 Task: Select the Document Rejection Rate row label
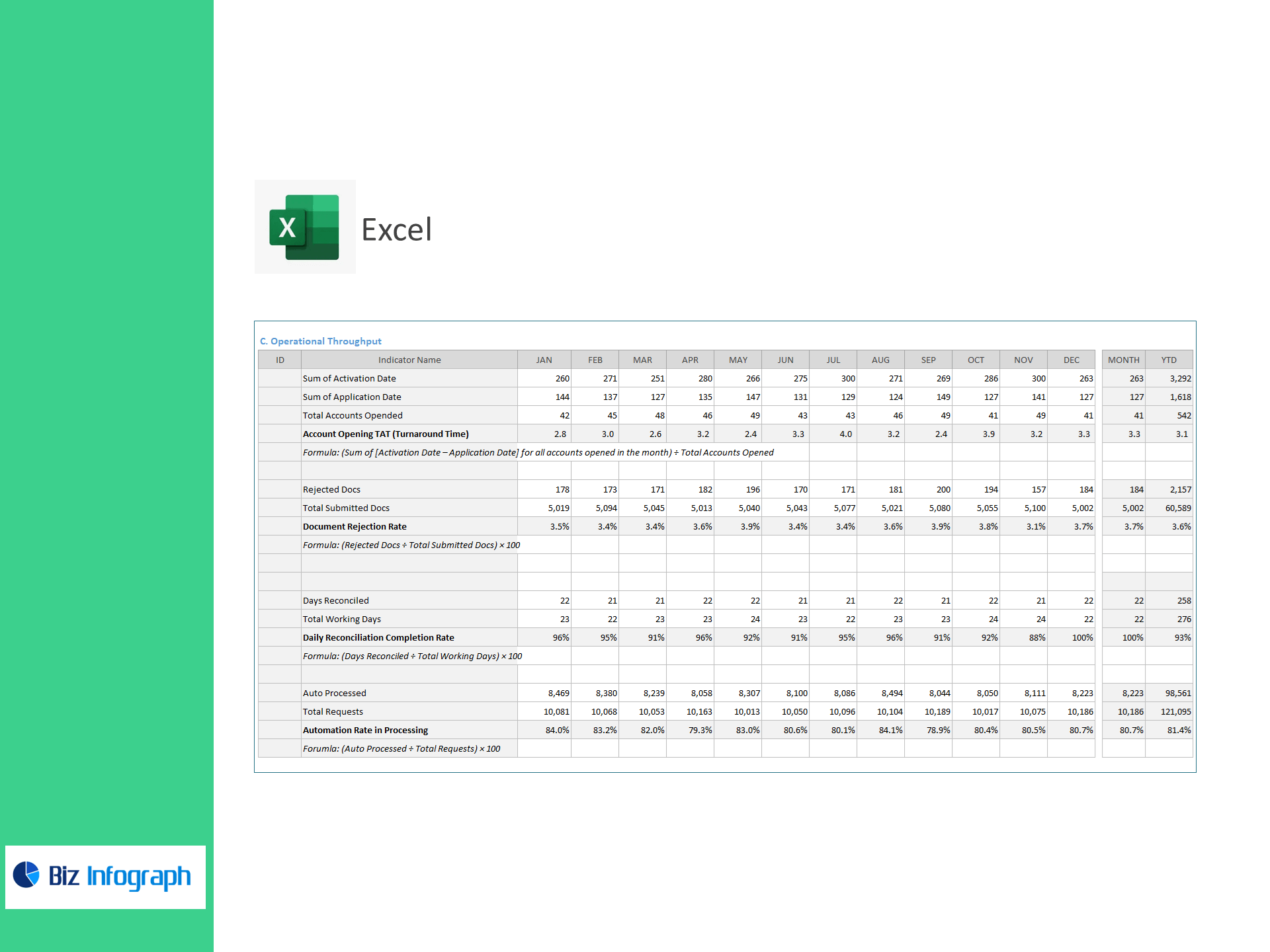click(355, 527)
